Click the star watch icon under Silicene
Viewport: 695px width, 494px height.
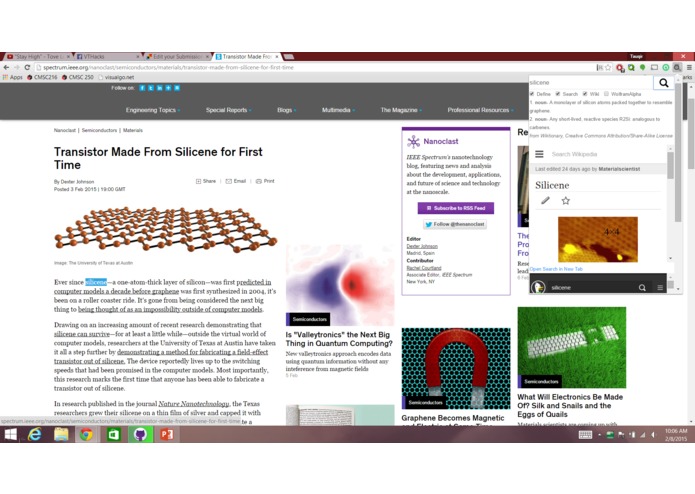point(566,201)
